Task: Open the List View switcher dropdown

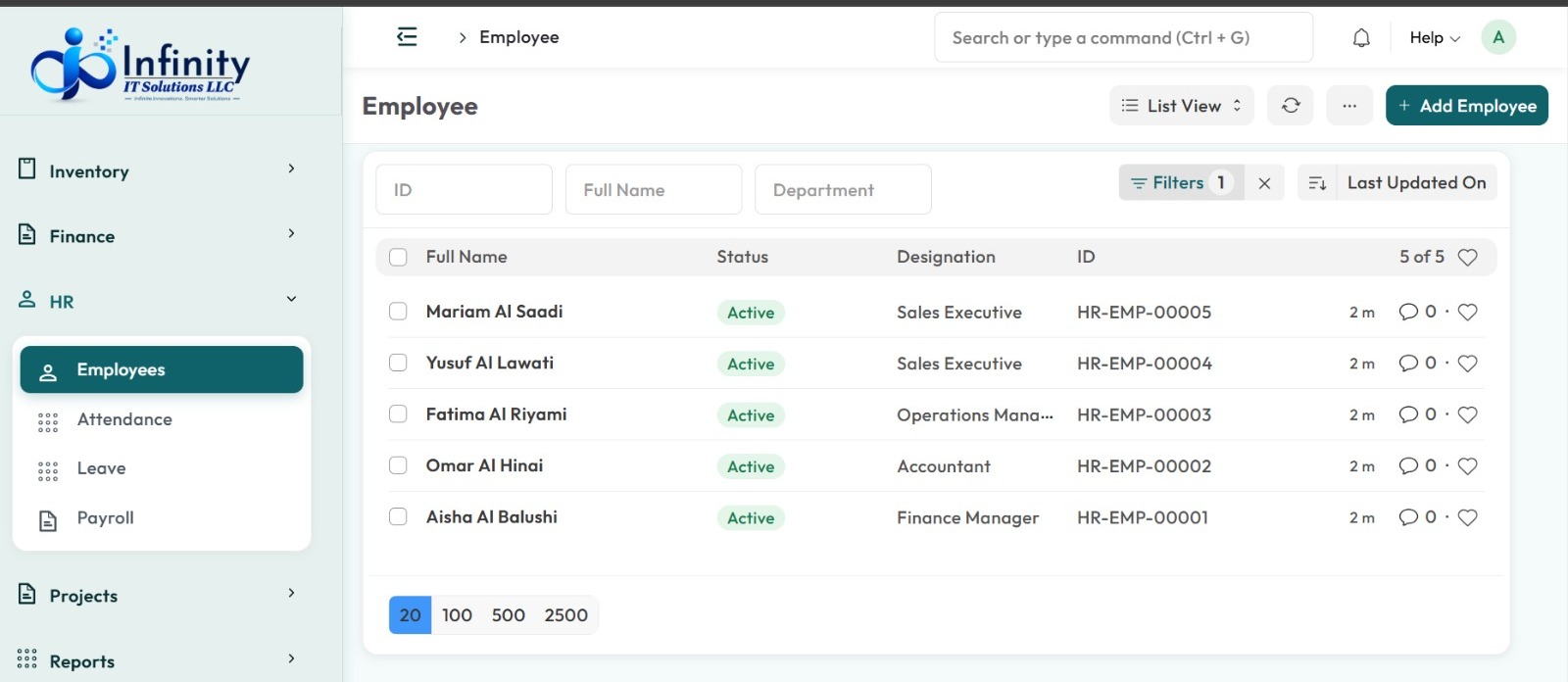Action: click(x=1182, y=106)
